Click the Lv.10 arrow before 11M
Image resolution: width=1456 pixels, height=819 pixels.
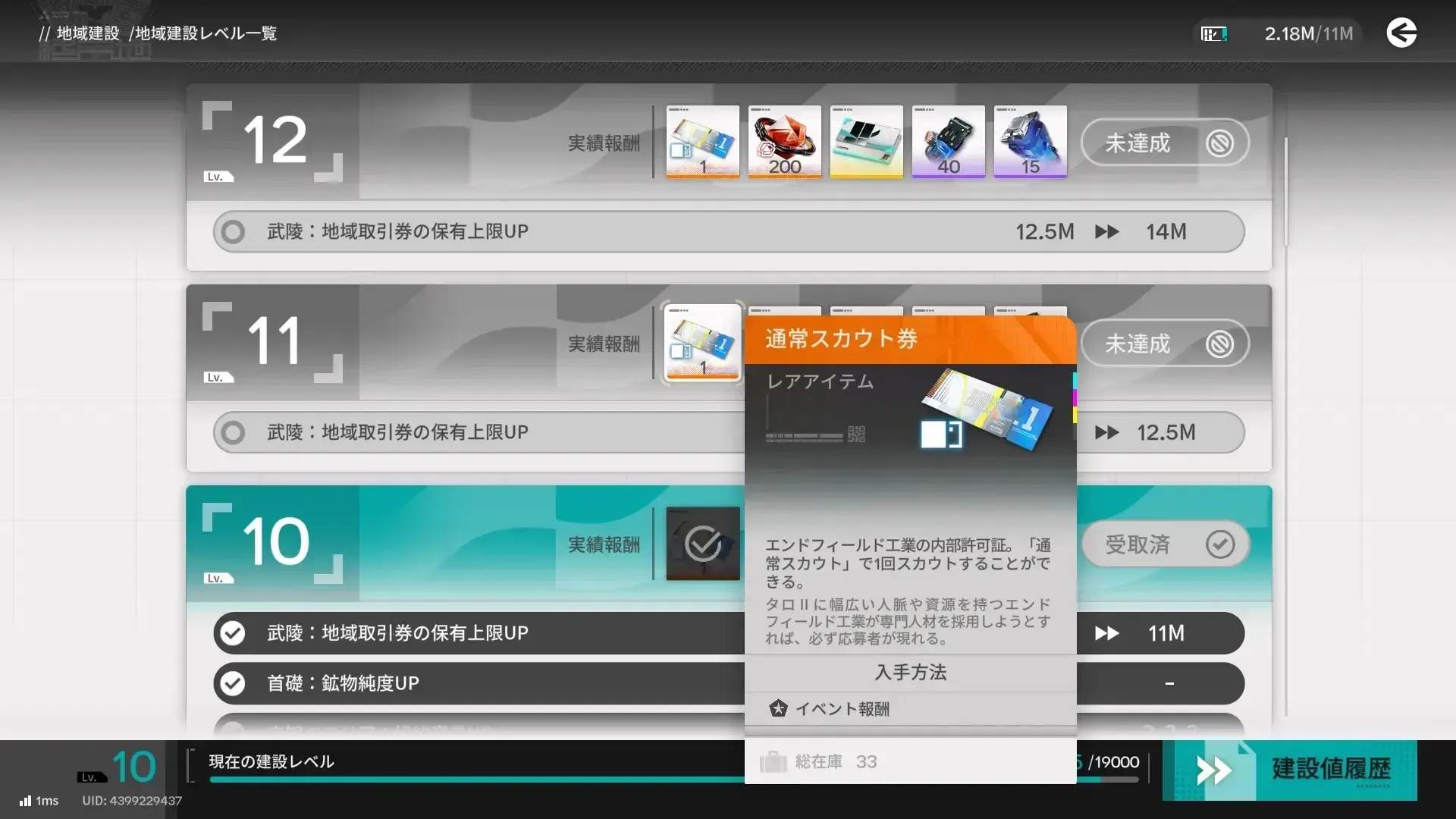coord(1107,633)
